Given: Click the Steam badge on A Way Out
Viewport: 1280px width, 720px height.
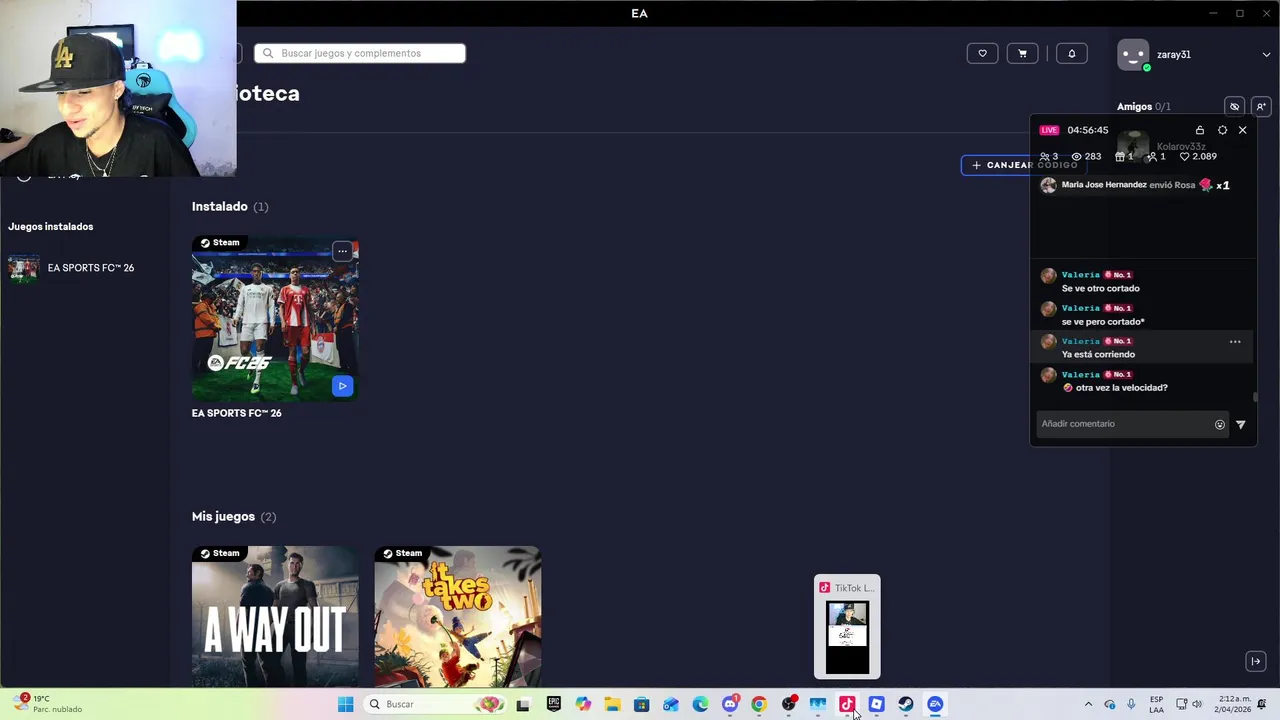Looking at the screenshot, I should click(x=220, y=553).
